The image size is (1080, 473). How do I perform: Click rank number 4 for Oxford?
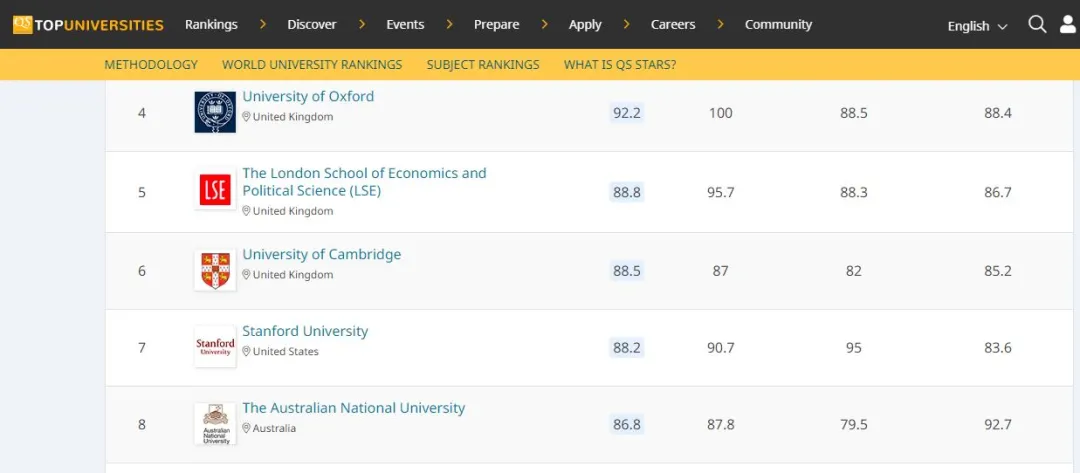pyautogui.click(x=142, y=113)
